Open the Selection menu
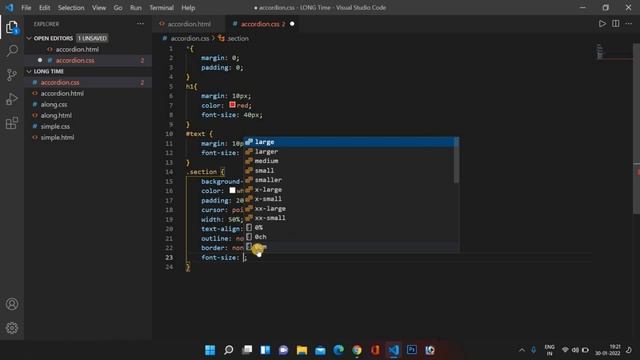 coord(71,7)
